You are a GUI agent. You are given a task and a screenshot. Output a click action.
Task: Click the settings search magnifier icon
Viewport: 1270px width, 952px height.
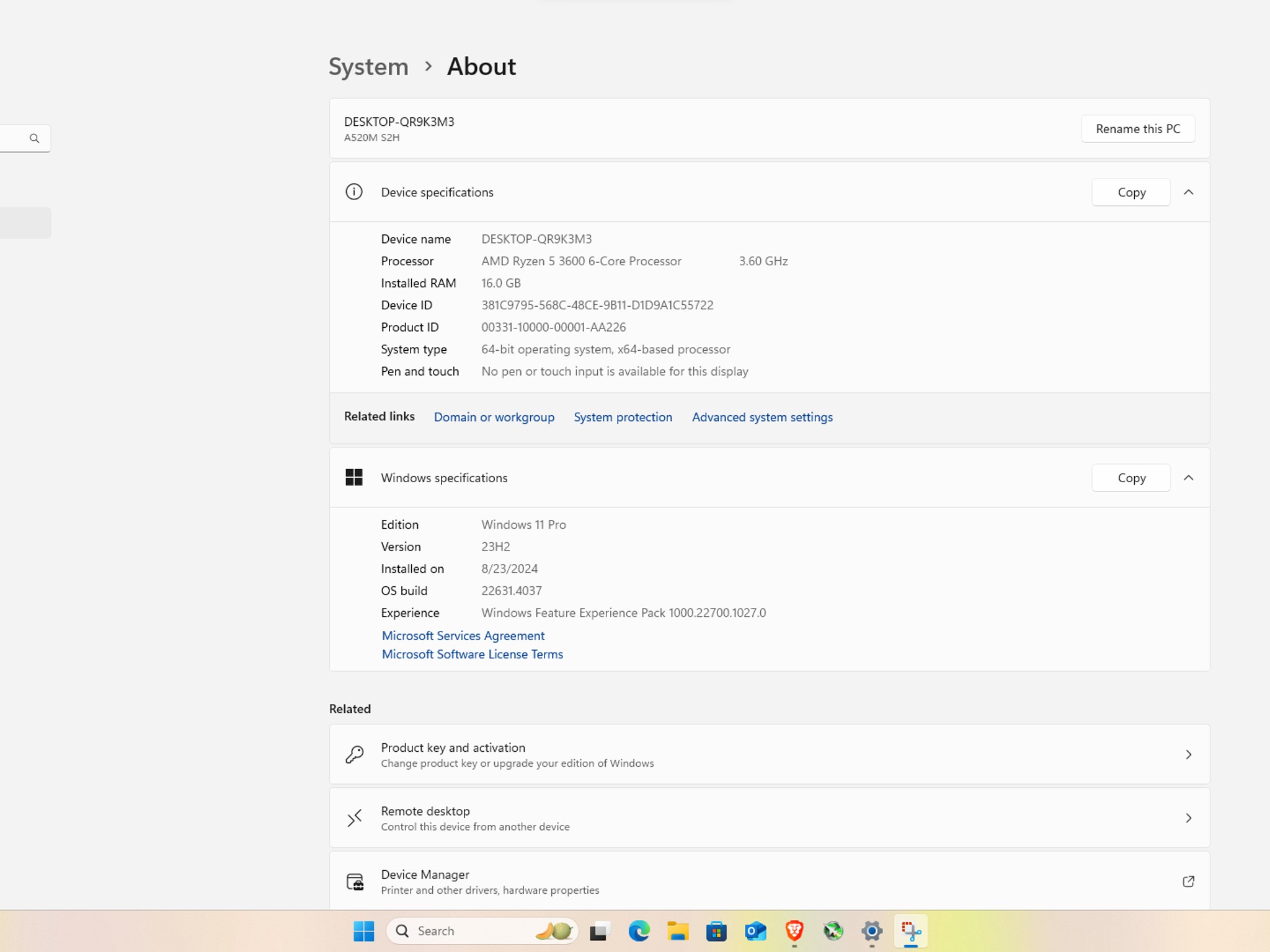(x=35, y=138)
